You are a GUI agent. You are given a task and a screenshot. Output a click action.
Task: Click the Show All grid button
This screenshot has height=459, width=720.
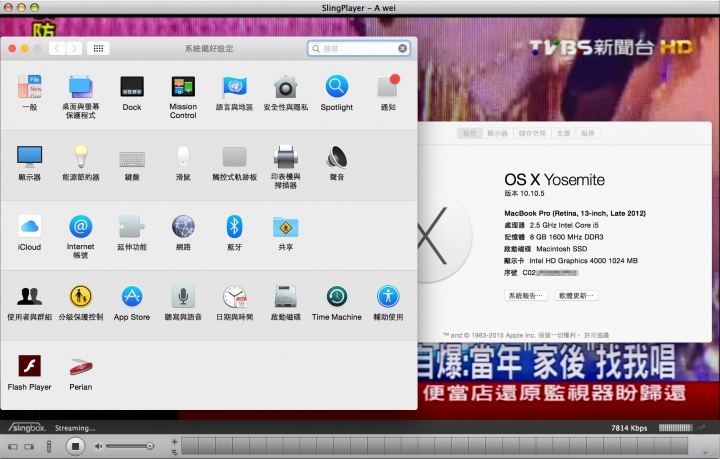point(98,48)
